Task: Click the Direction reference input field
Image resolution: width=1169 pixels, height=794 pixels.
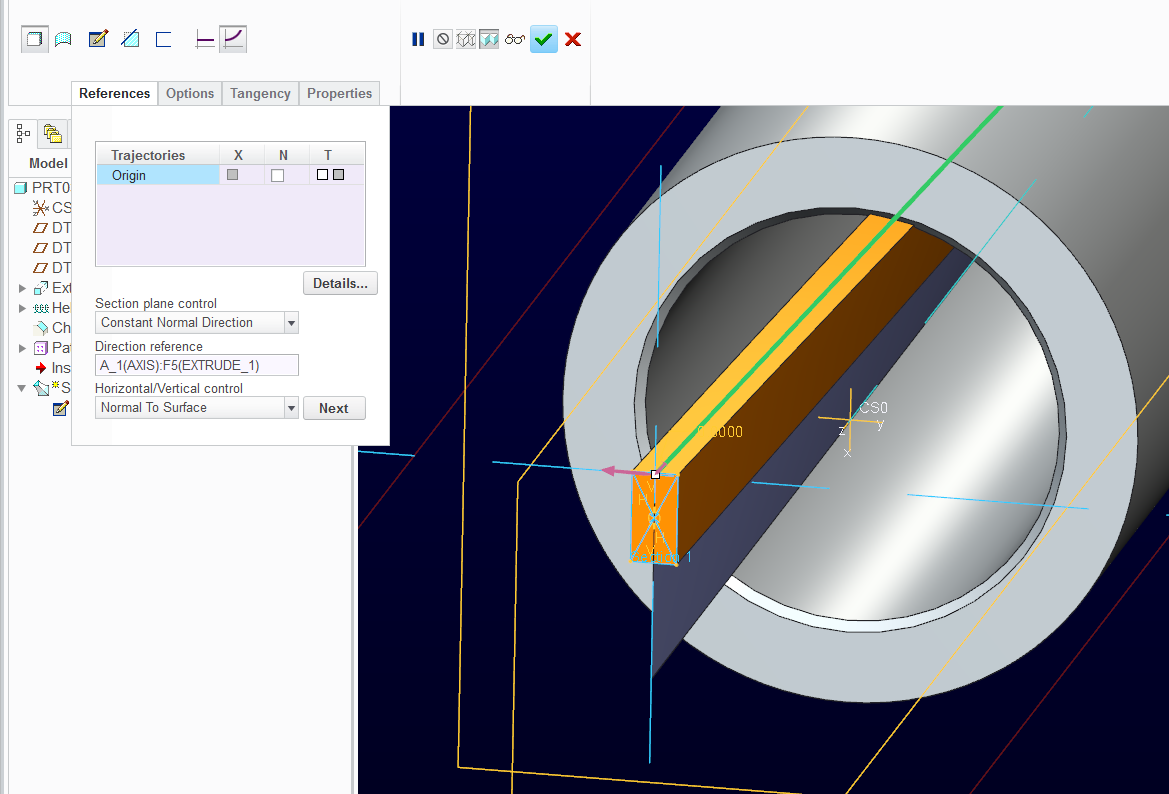Action: click(x=196, y=365)
